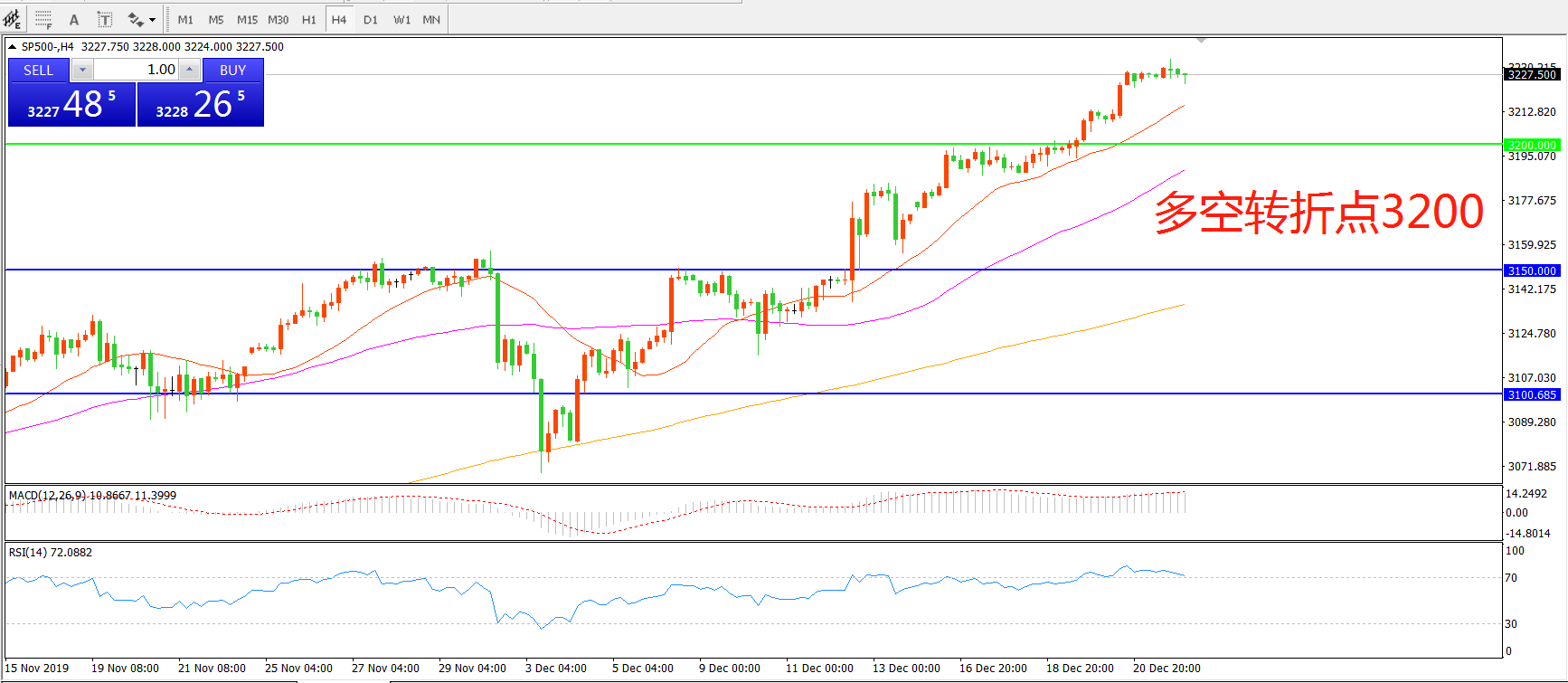Choose the W1 weekly timeframe
1568x683 pixels.
[x=401, y=19]
